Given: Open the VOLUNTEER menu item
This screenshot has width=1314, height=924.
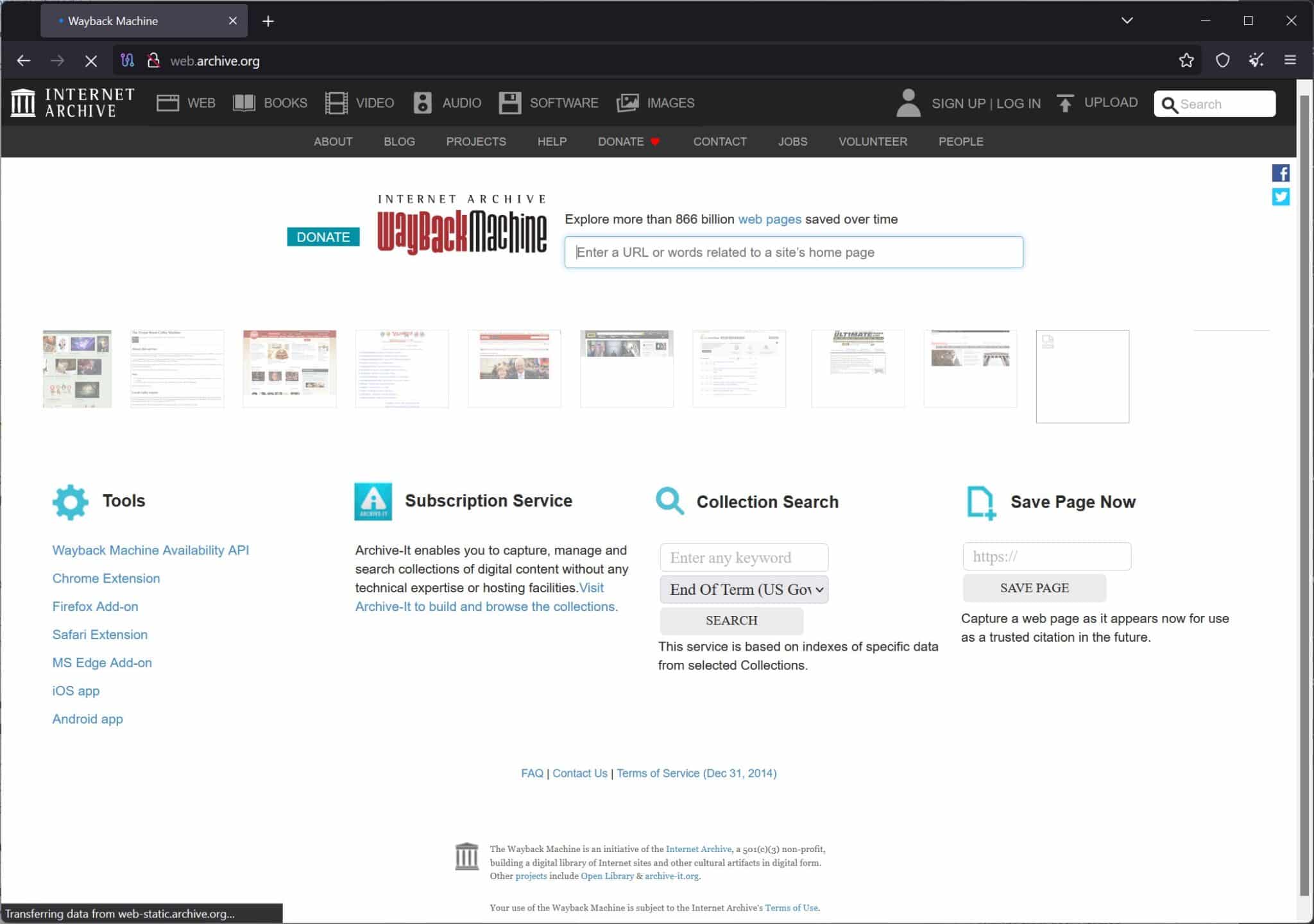Looking at the screenshot, I should coord(873,141).
